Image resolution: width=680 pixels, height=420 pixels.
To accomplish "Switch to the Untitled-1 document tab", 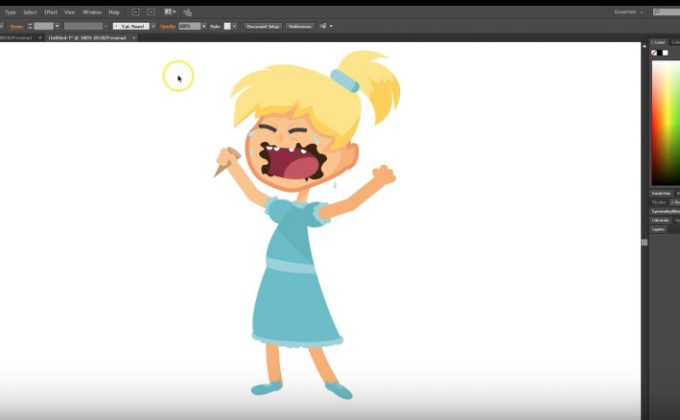I will pyautogui.click(x=87, y=38).
